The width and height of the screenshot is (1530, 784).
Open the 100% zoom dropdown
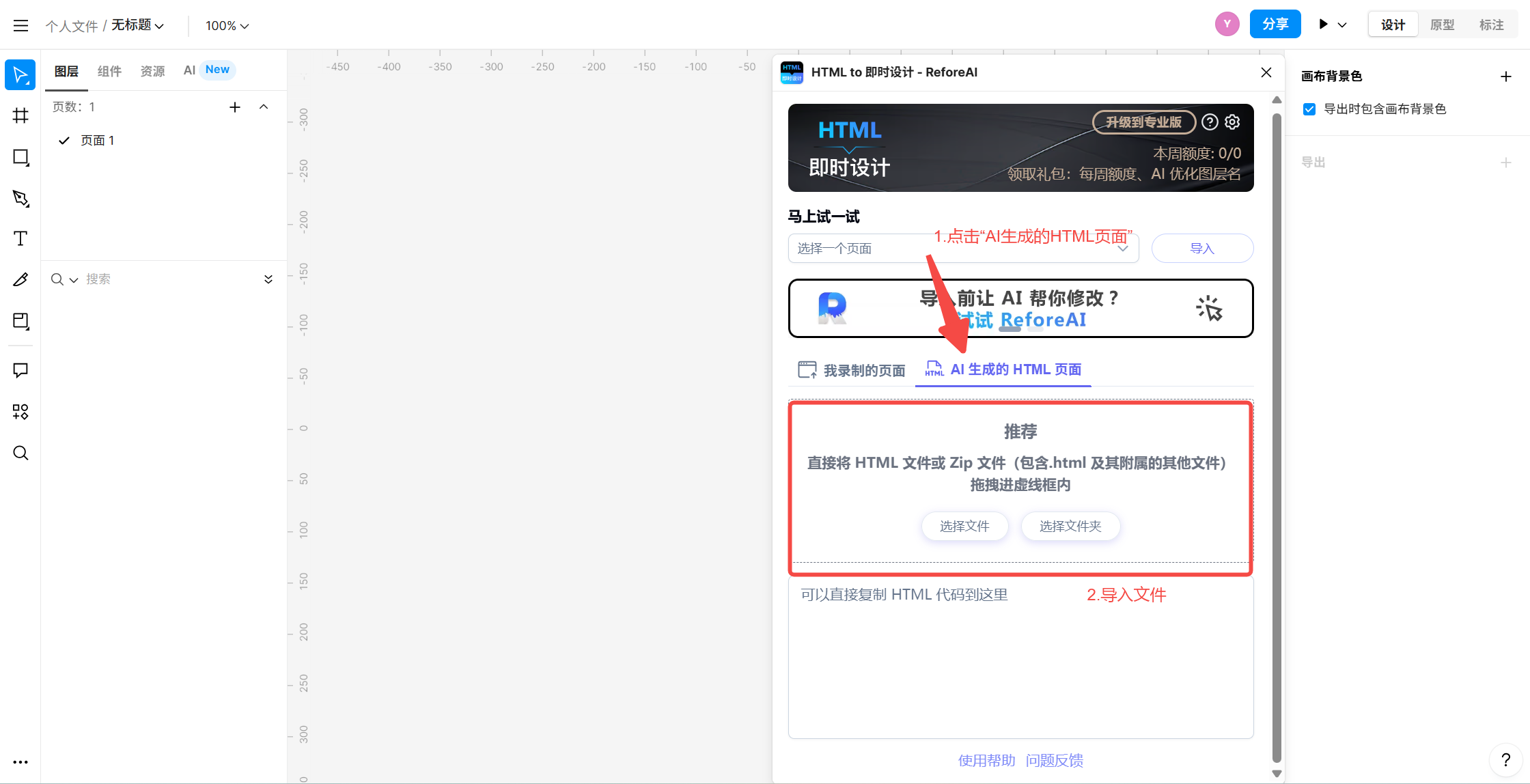pyautogui.click(x=227, y=25)
